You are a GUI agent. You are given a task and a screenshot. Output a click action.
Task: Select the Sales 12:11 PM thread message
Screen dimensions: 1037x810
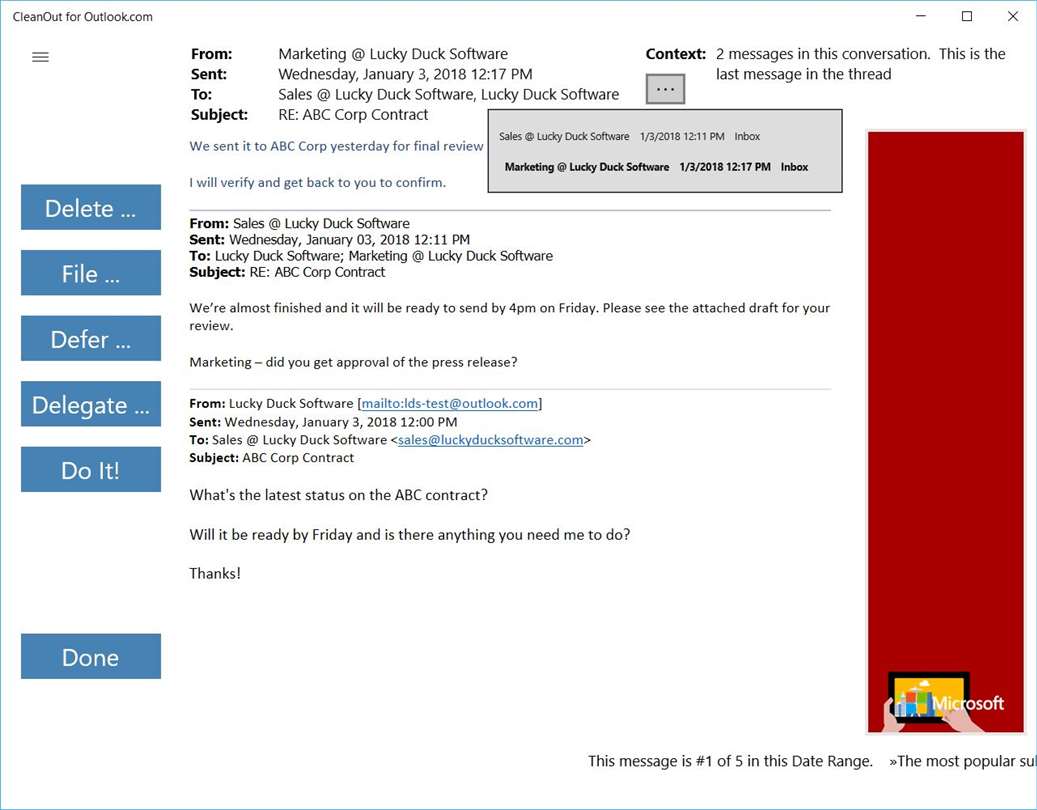click(629, 136)
